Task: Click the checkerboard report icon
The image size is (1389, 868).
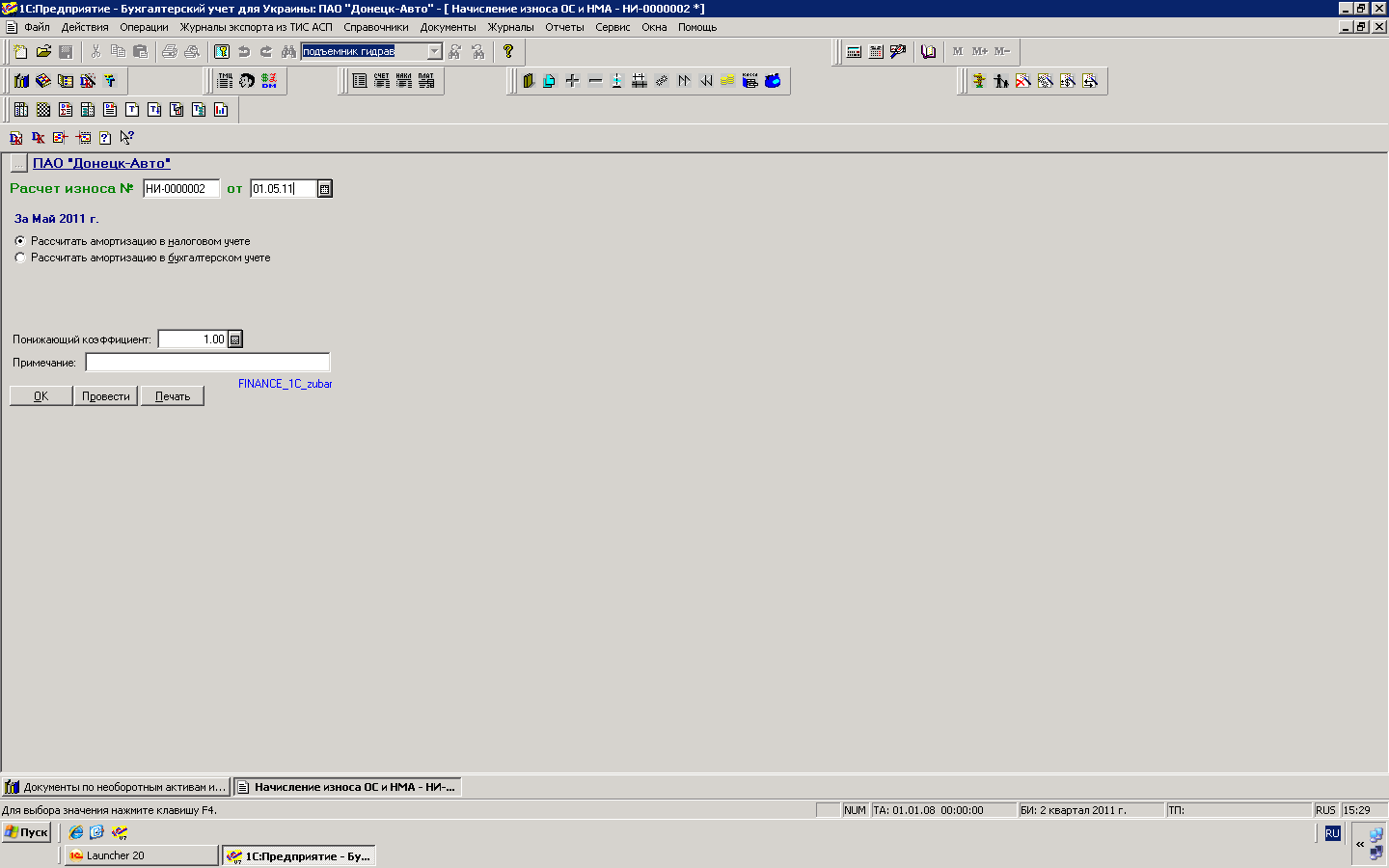Action: point(43,109)
